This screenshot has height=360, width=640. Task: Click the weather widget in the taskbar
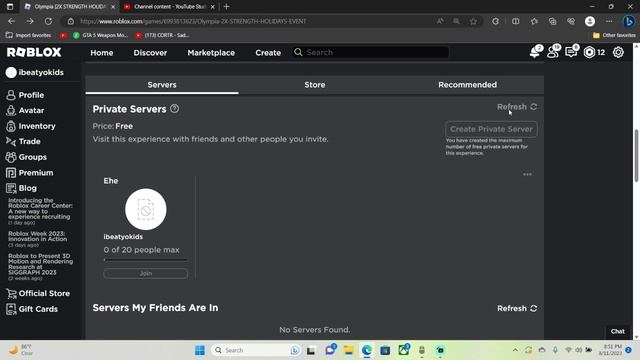tap(21, 350)
